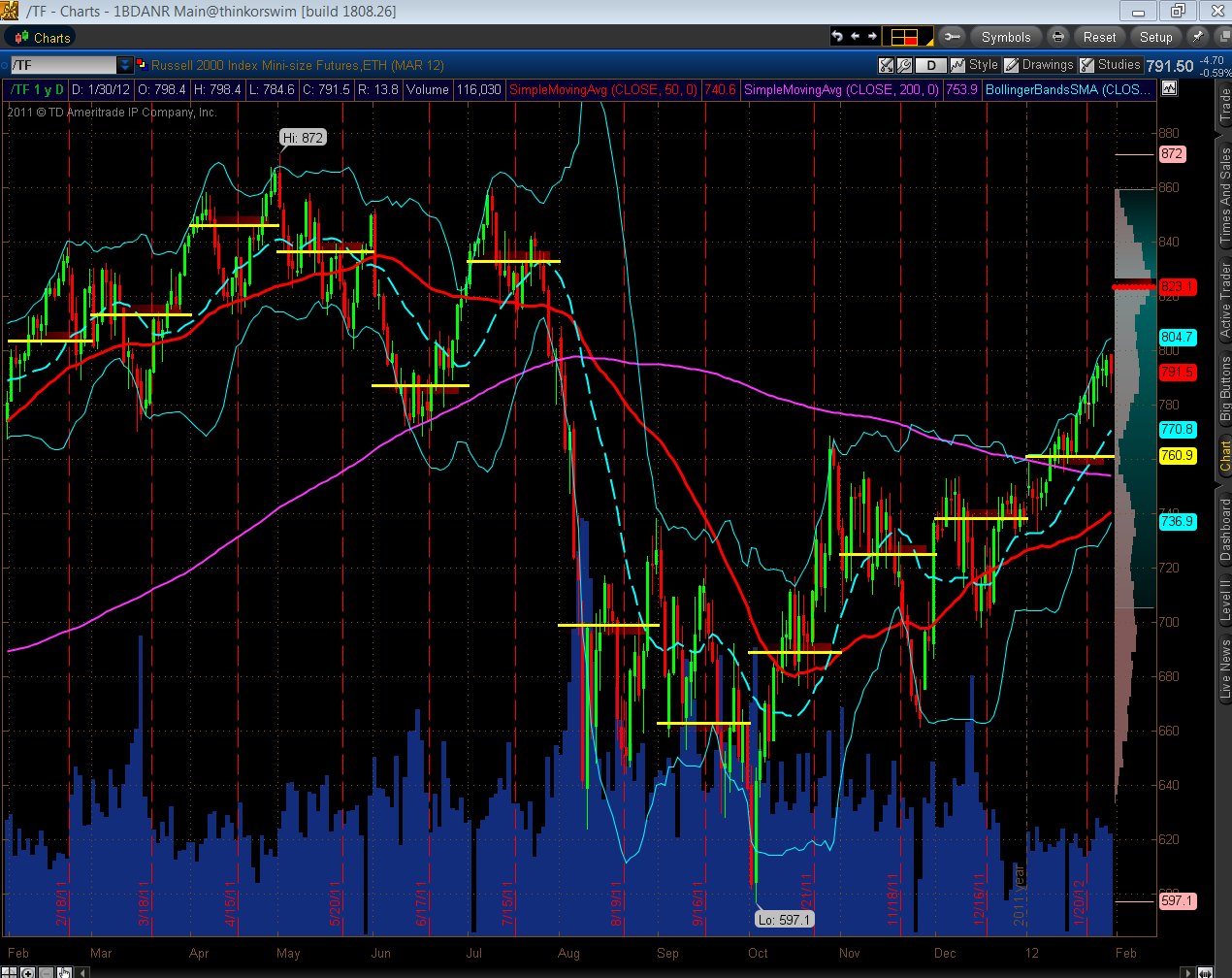
Task: Click the icon at the bottom right corner
Action: 1205,972
